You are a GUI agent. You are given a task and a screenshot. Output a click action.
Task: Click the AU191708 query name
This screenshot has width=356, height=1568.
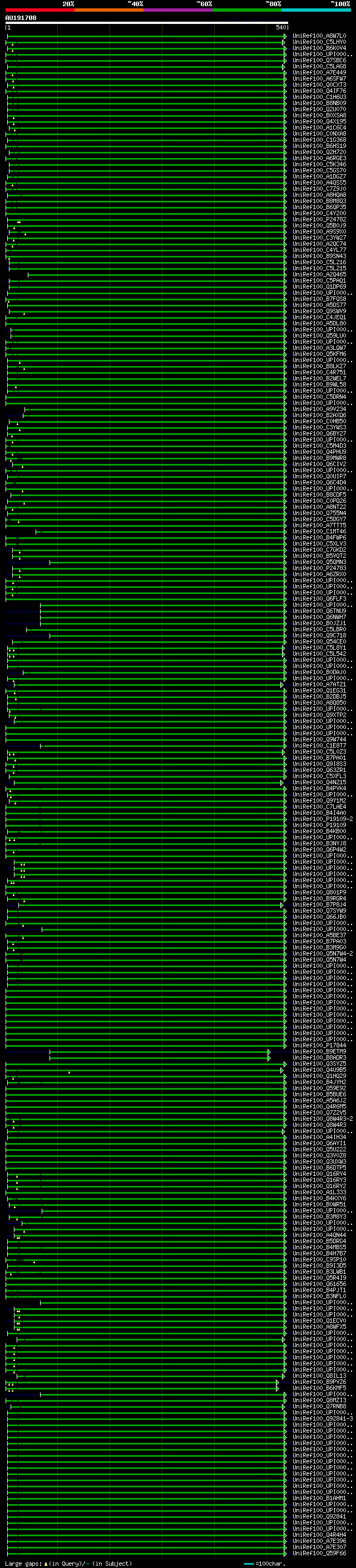click(x=21, y=18)
